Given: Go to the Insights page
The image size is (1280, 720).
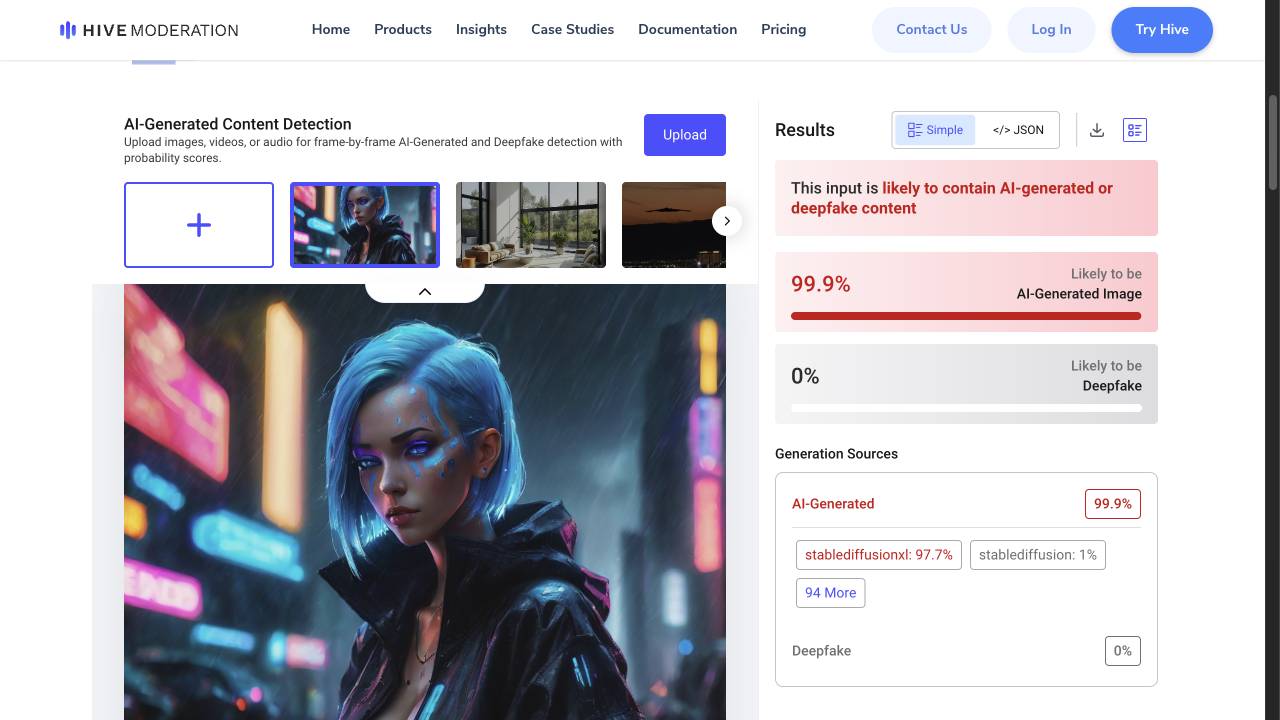Looking at the screenshot, I should click(481, 30).
